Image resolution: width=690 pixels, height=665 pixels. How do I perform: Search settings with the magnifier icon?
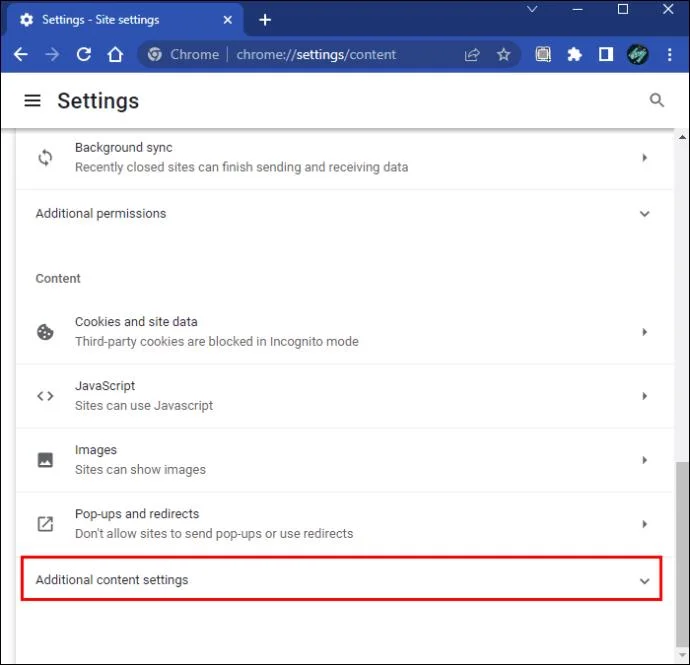tap(657, 100)
